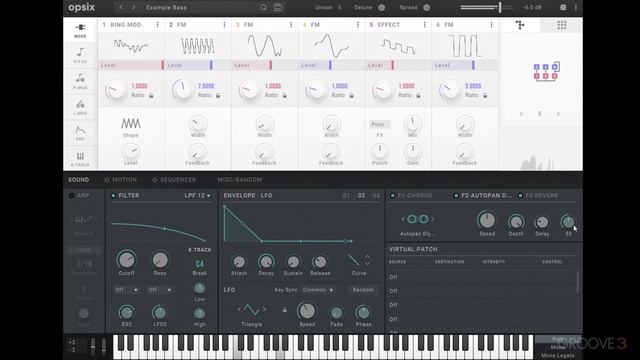Open the settings icon near volume
This screenshot has height=360, width=640.
coord(563,7)
